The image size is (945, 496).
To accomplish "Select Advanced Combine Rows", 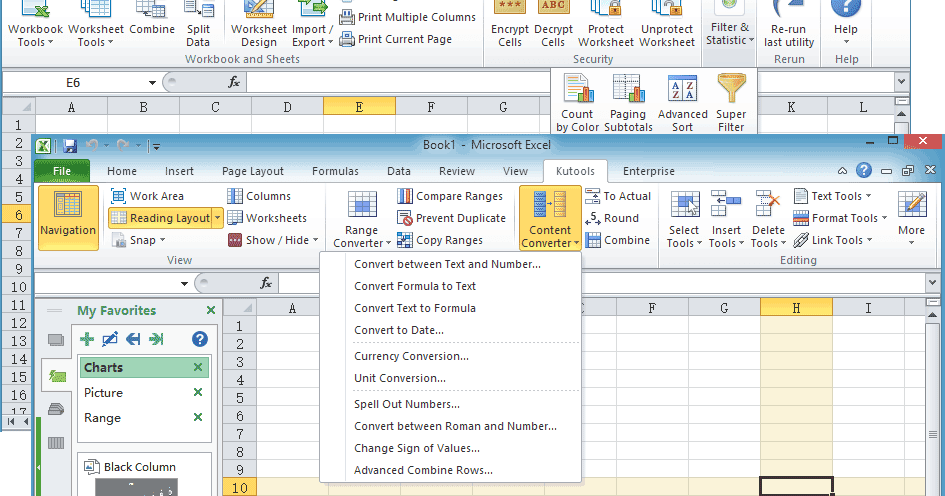I will pyautogui.click(x=423, y=470).
